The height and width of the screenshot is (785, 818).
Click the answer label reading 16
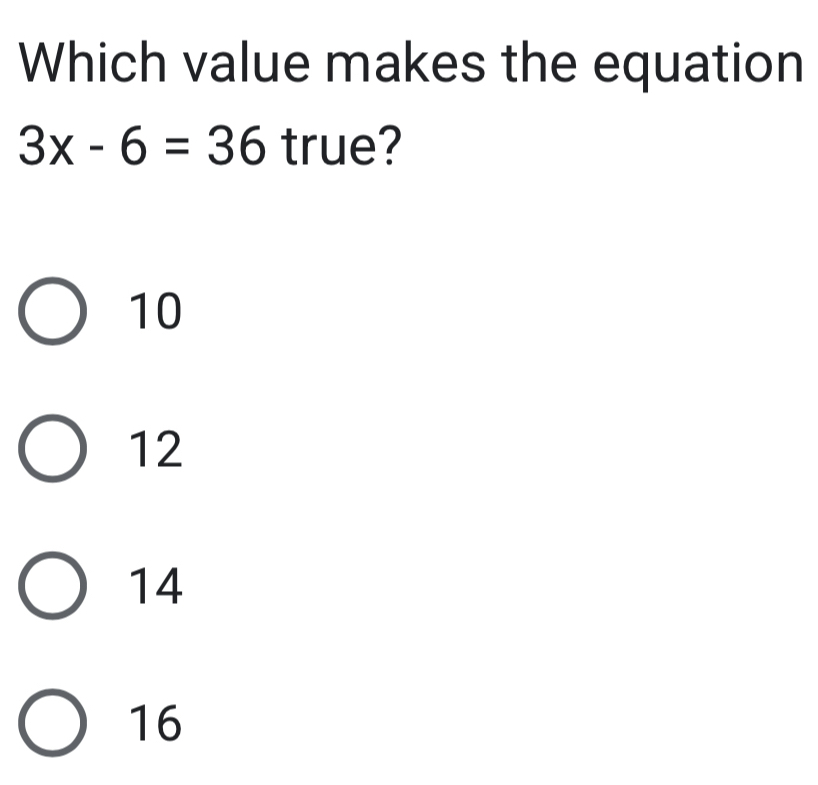click(x=155, y=720)
